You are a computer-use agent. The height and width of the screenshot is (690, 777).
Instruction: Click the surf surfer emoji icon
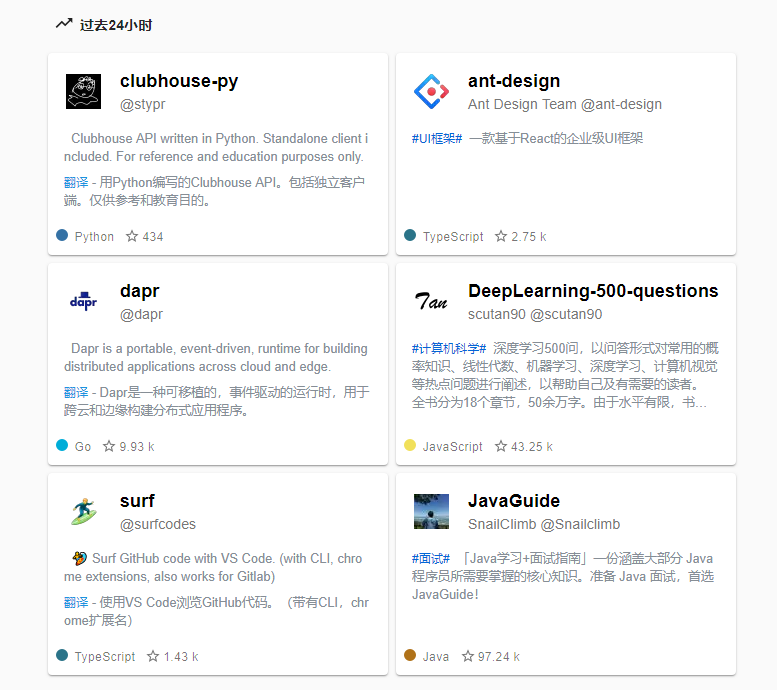tap(83, 511)
